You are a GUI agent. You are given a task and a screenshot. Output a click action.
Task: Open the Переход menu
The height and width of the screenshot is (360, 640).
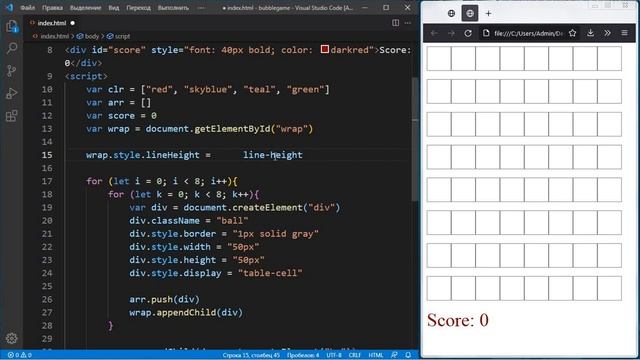pyautogui.click(x=138, y=7)
